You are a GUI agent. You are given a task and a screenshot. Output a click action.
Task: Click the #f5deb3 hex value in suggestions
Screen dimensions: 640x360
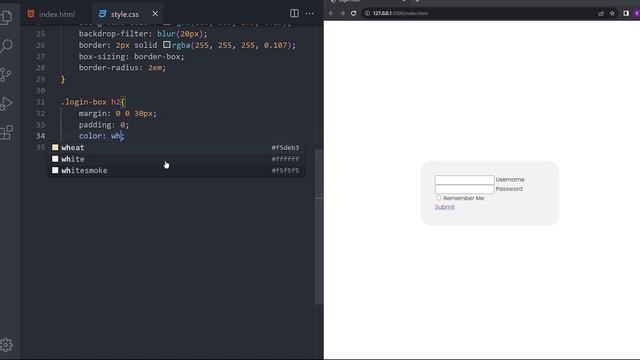point(285,147)
